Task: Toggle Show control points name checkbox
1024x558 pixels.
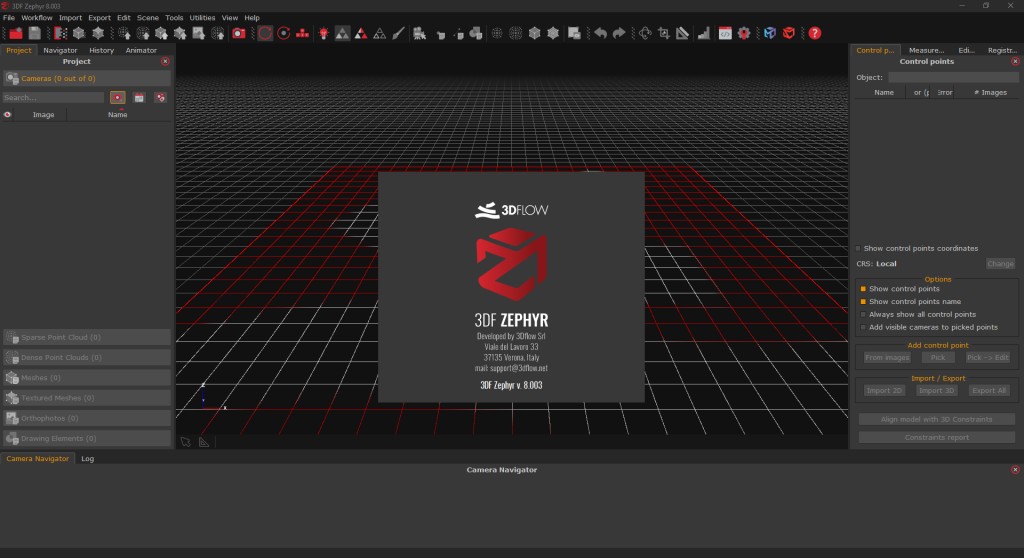Action: pos(863,302)
